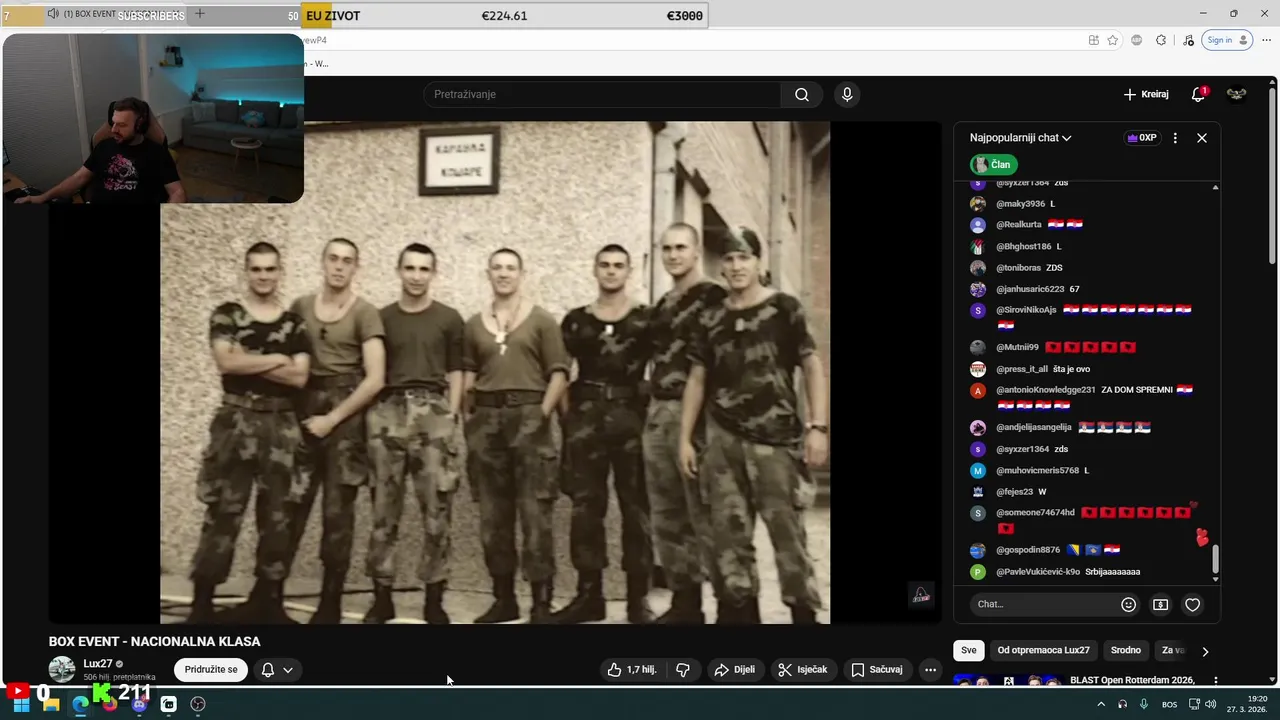The height and width of the screenshot is (720, 1280).
Task: Click the Edge Sign in button
Action: coord(1227,40)
